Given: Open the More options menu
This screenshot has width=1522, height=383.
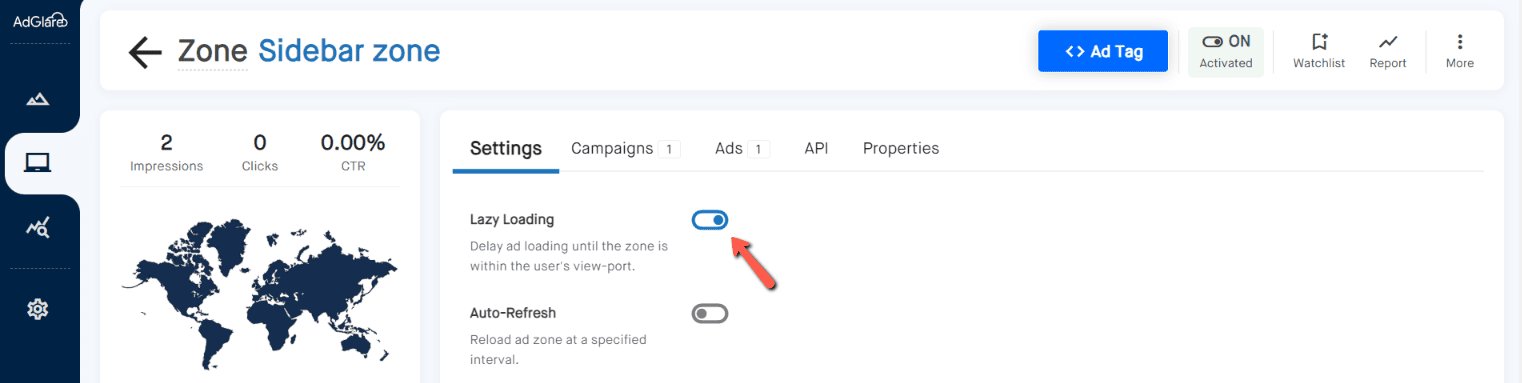Looking at the screenshot, I should point(1460,51).
